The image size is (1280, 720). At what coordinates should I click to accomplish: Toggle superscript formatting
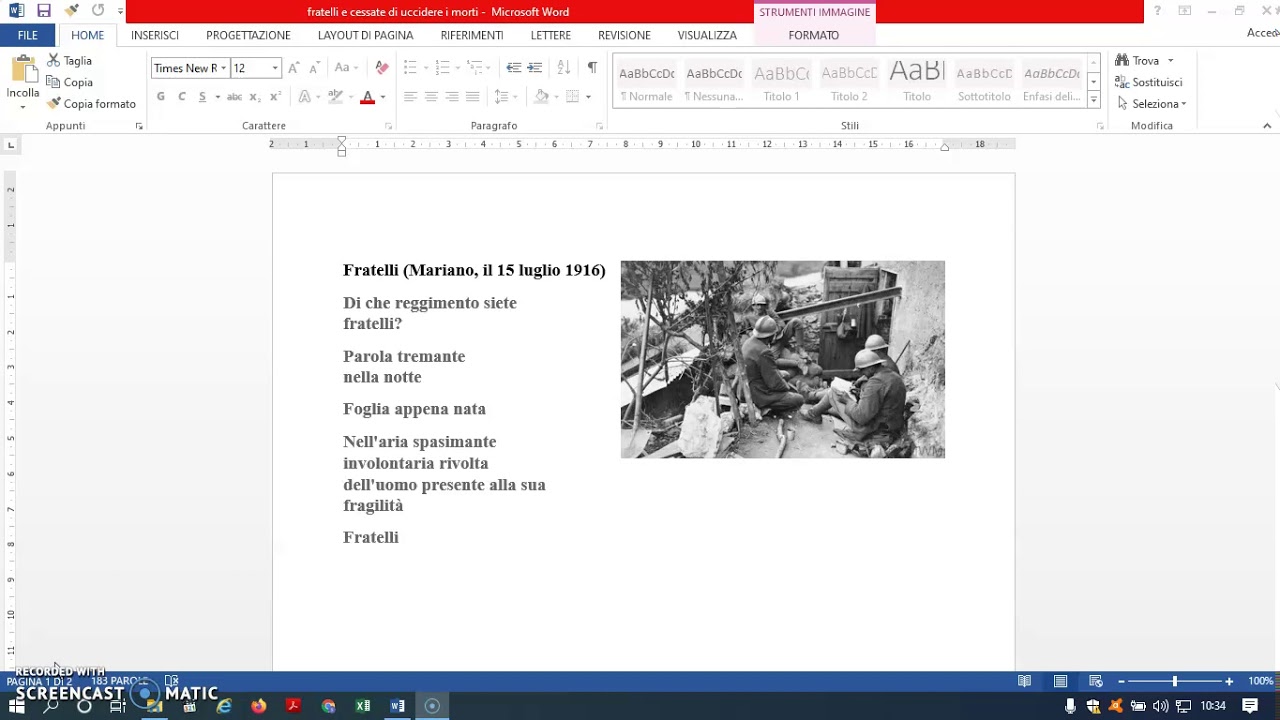pyautogui.click(x=276, y=97)
